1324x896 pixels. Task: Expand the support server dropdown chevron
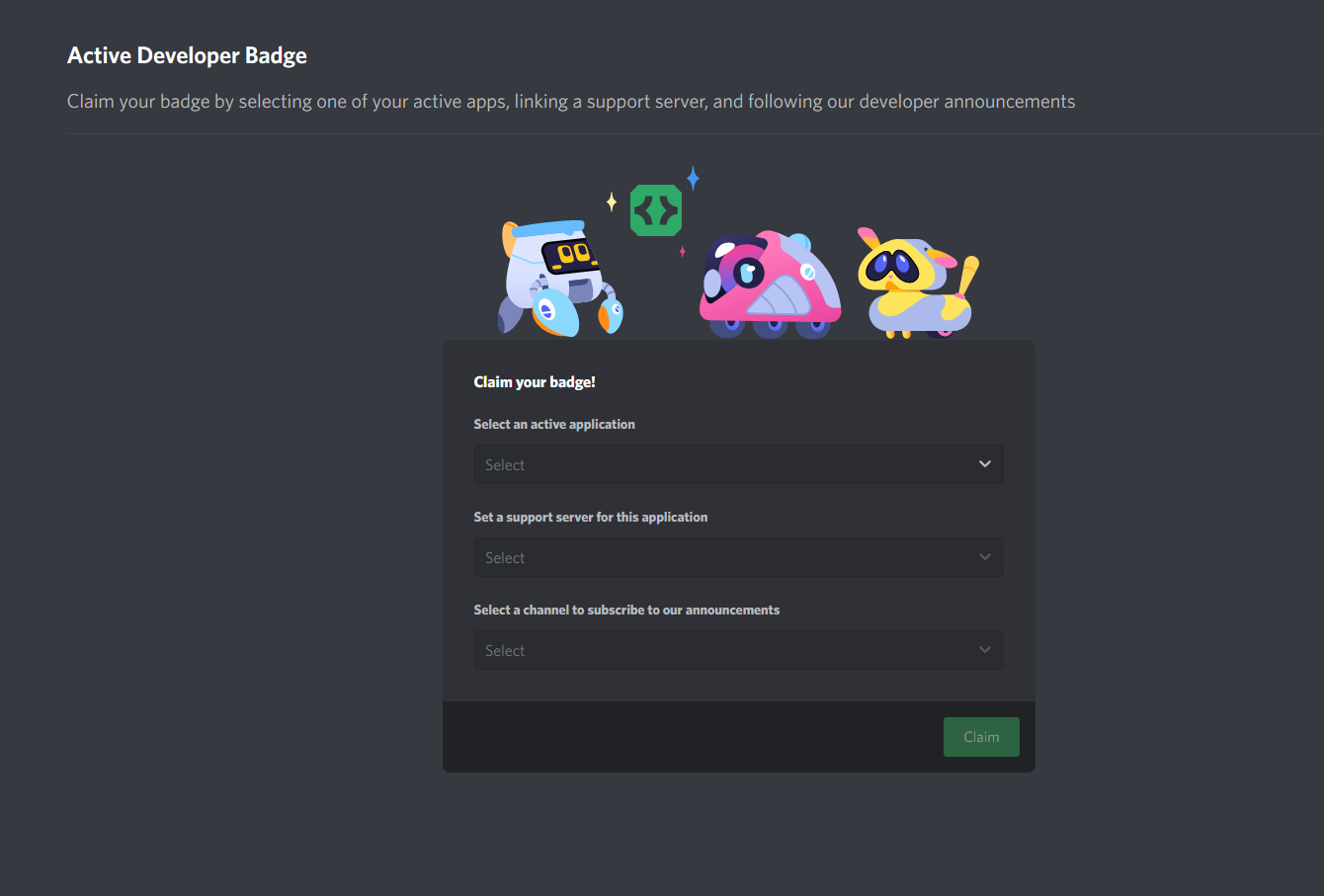coord(985,557)
